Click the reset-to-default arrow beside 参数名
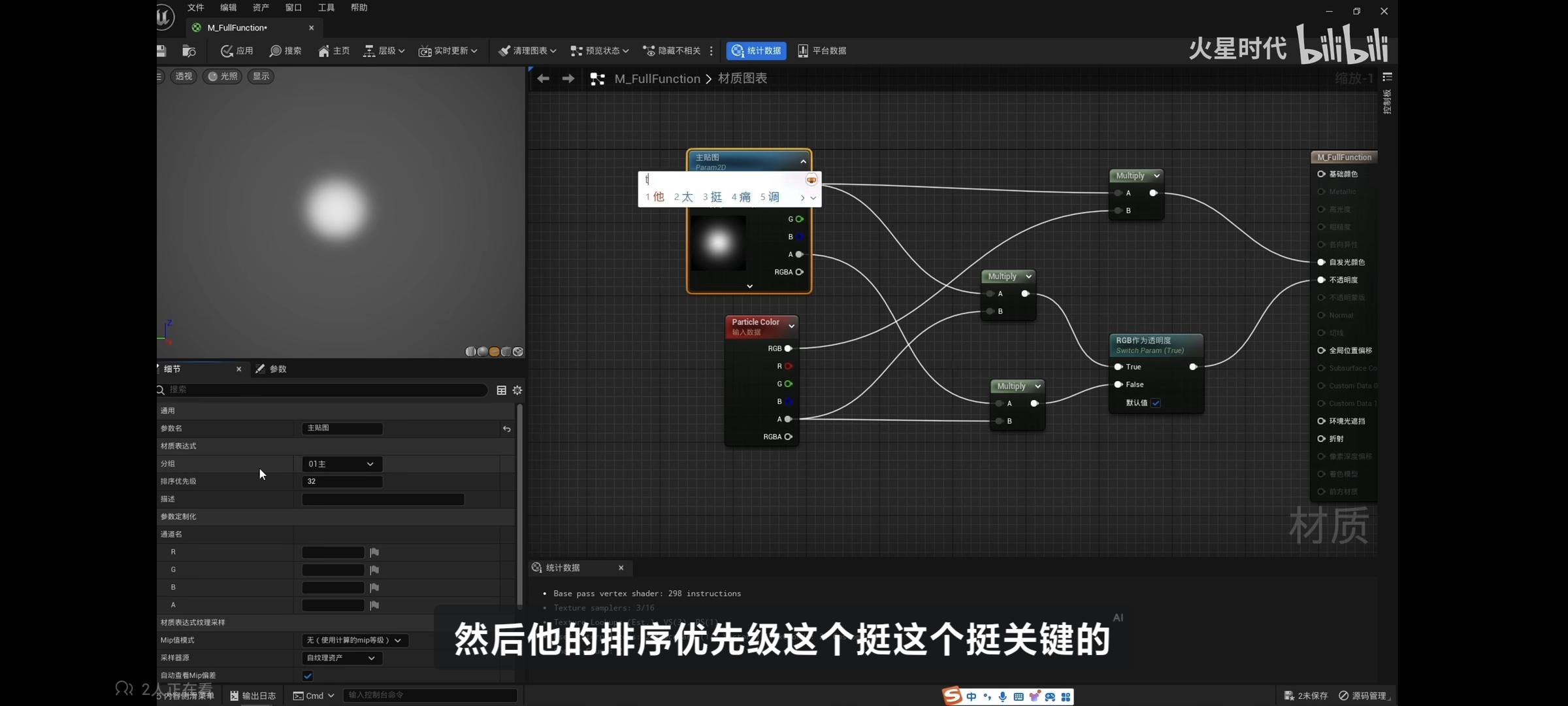This screenshot has width=1568, height=706. coord(506,429)
